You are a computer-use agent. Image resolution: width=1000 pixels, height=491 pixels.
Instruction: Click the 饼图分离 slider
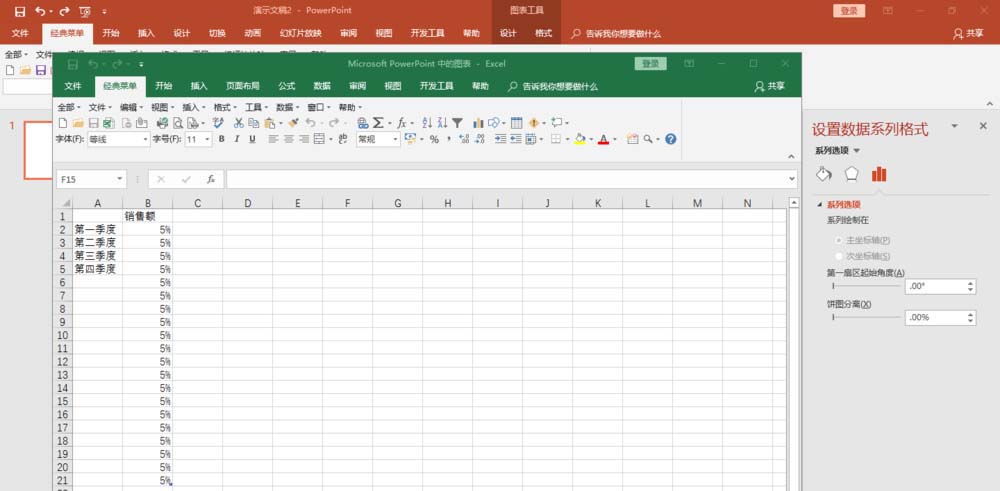point(866,317)
